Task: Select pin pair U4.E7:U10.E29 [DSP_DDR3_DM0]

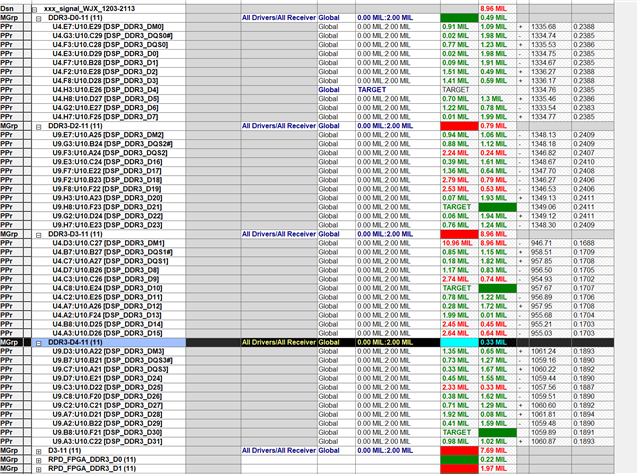Action: 108,26
